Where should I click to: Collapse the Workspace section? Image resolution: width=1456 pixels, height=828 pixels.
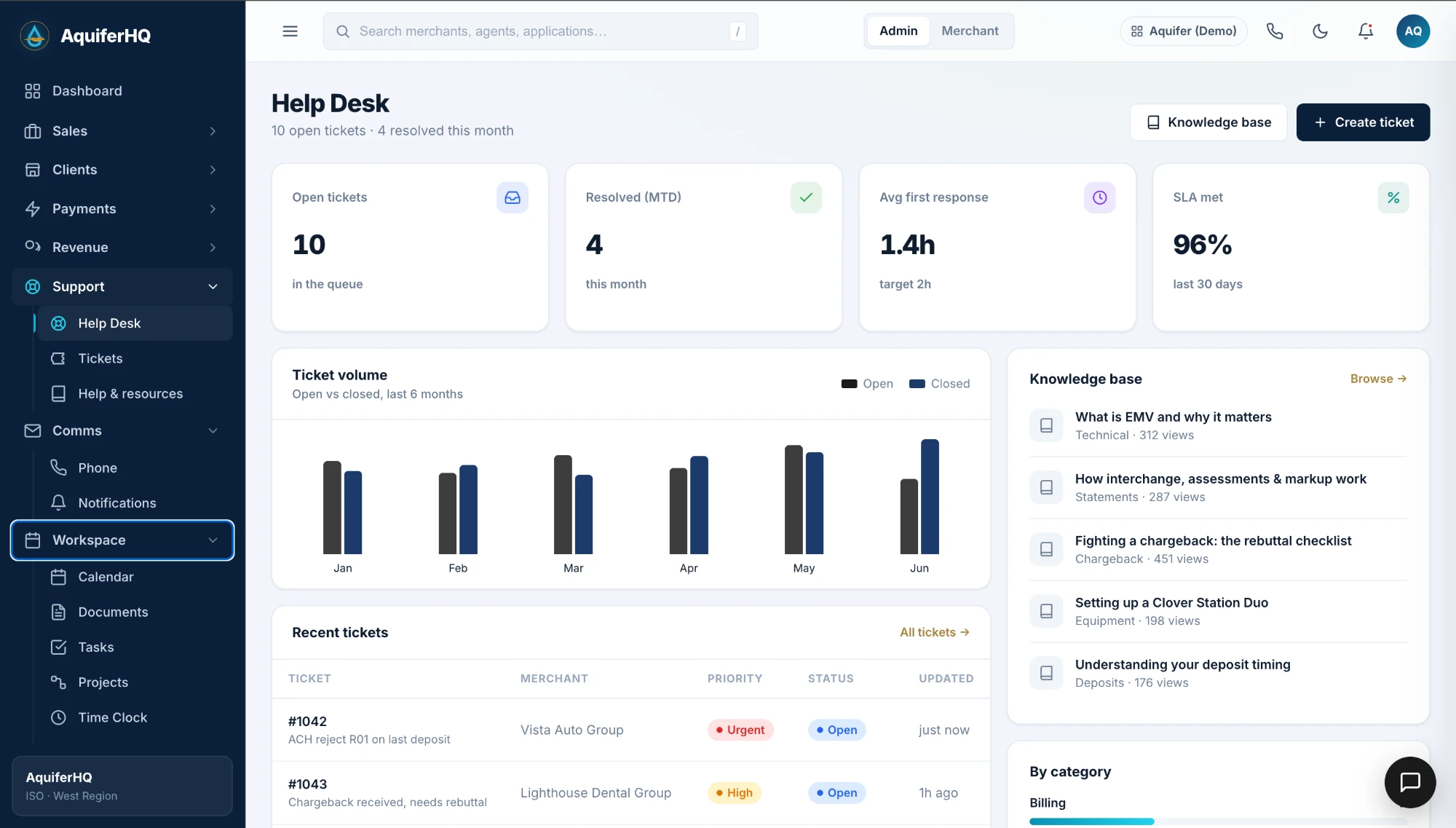(122, 540)
